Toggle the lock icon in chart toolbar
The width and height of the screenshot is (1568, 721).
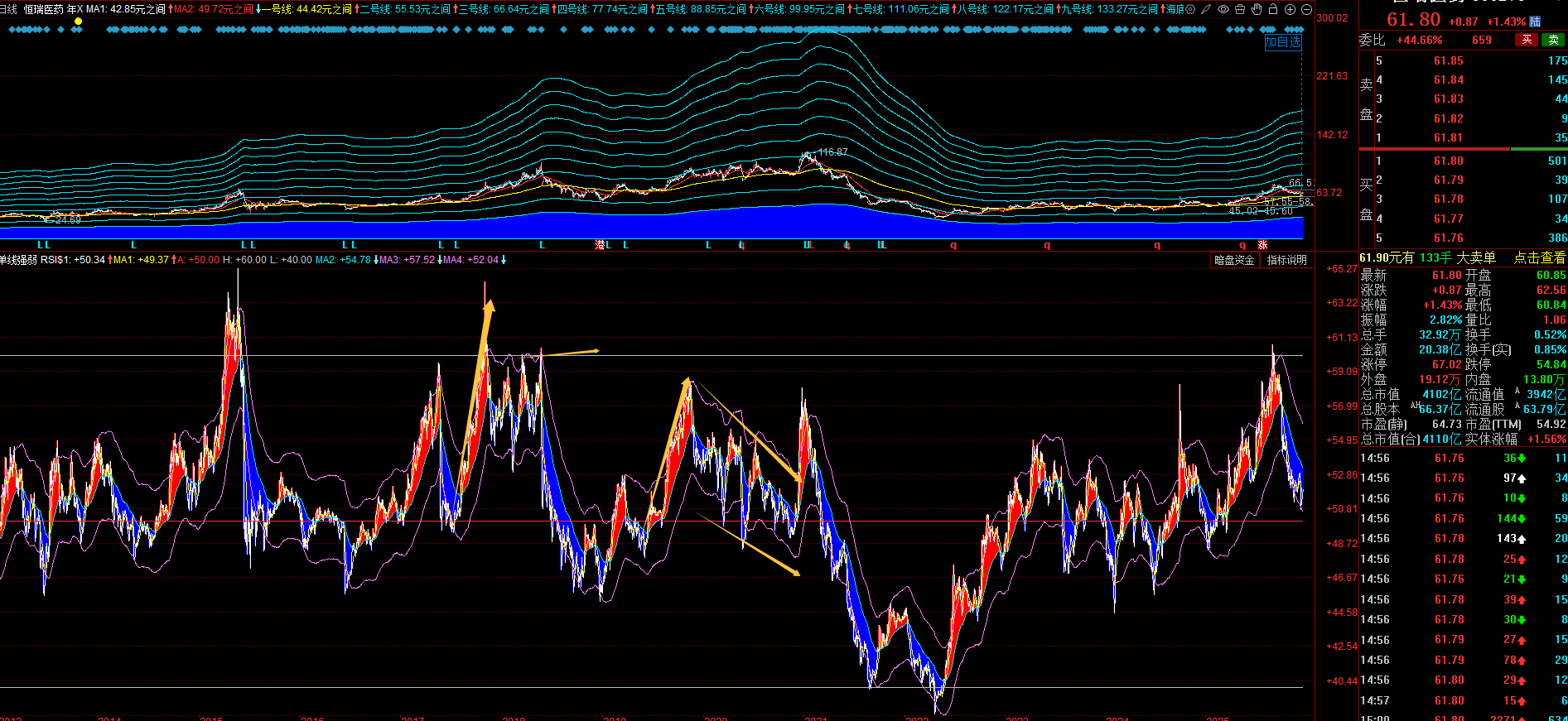pyautogui.click(x=1273, y=9)
